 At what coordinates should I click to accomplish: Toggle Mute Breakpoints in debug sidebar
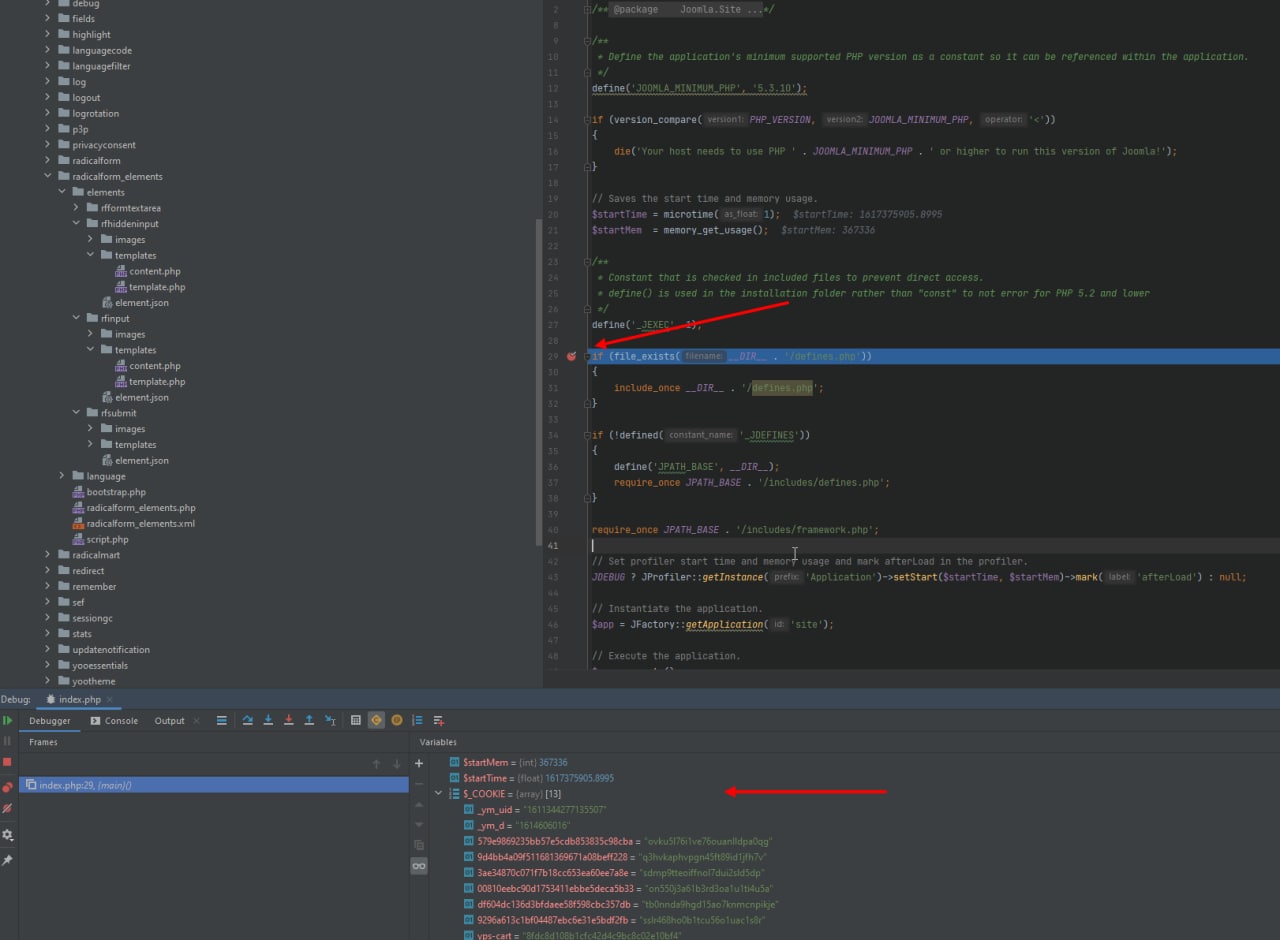[x=7, y=808]
